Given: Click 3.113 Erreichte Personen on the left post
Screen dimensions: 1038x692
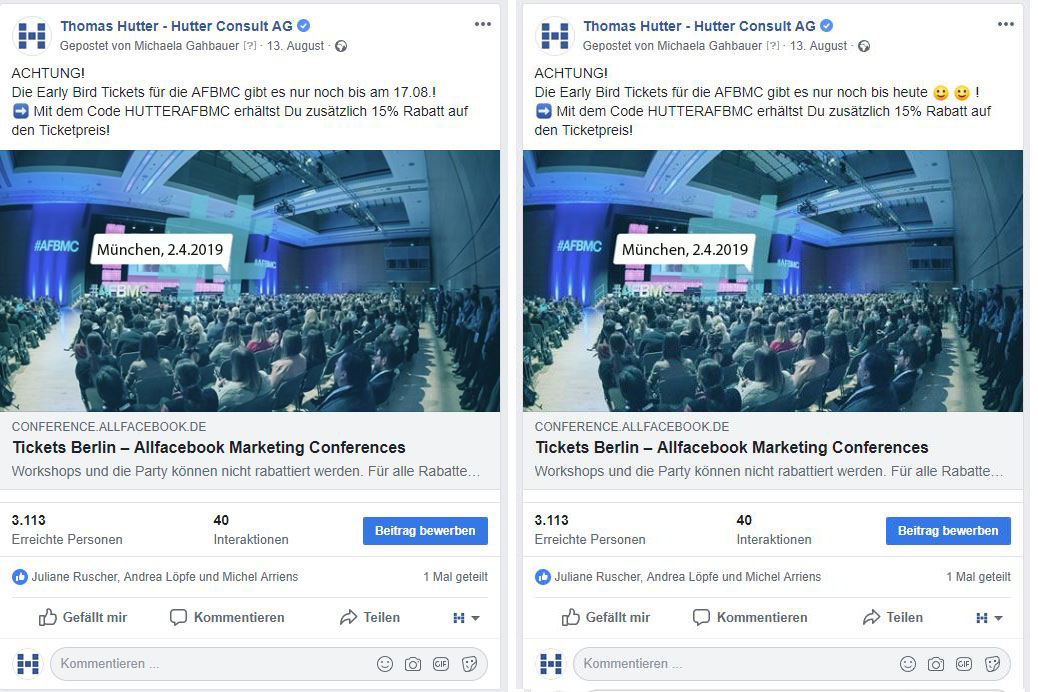Looking at the screenshot, I should (x=67, y=530).
